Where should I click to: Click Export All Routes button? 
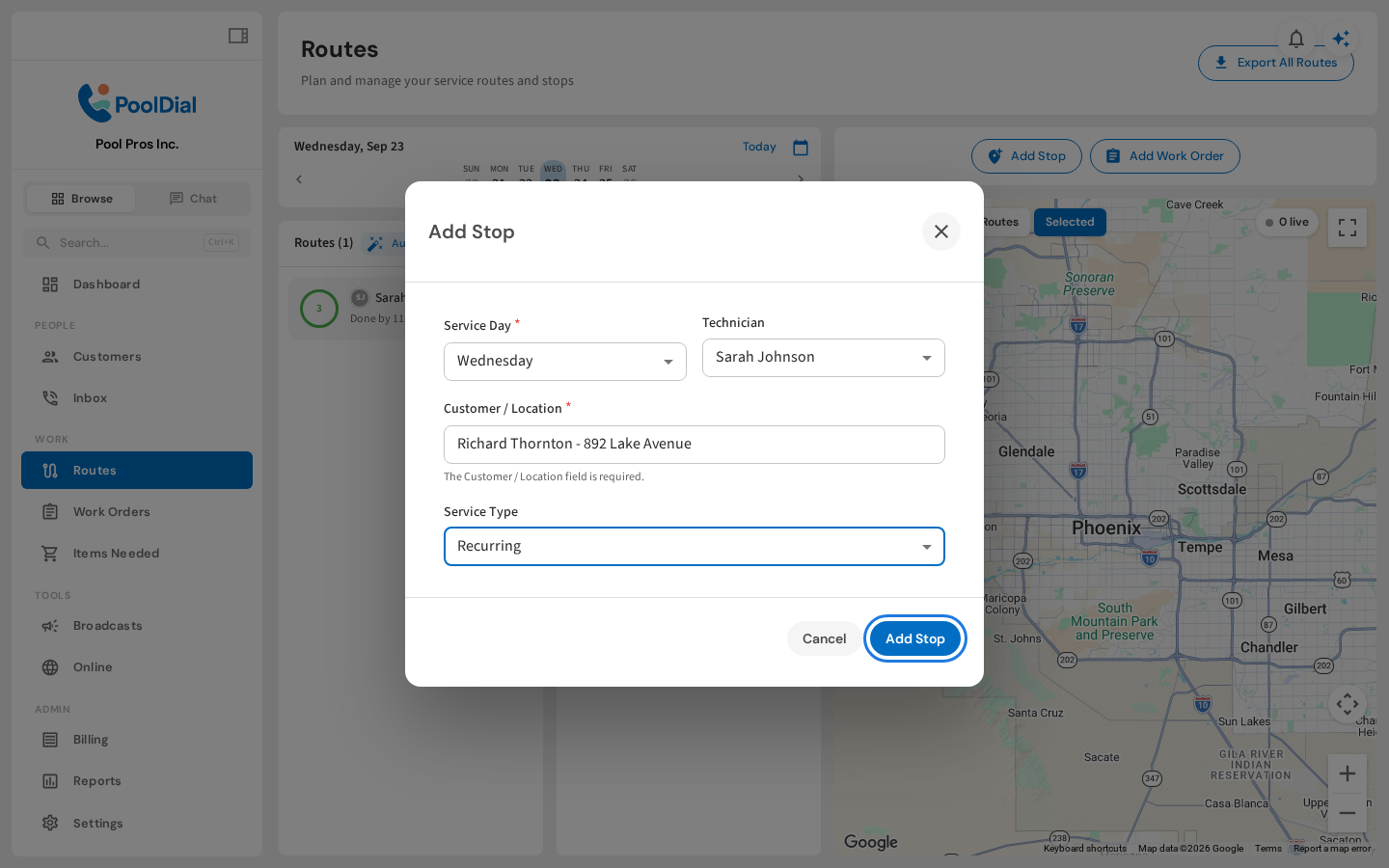click(x=1276, y=63)
